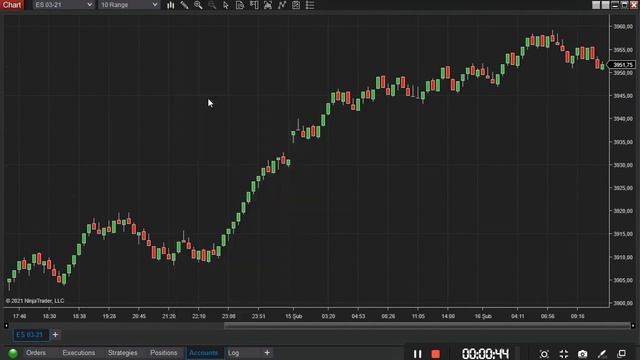Stop the recording with red square
Viewport: 640px width, 360px height.
(436, 354)
